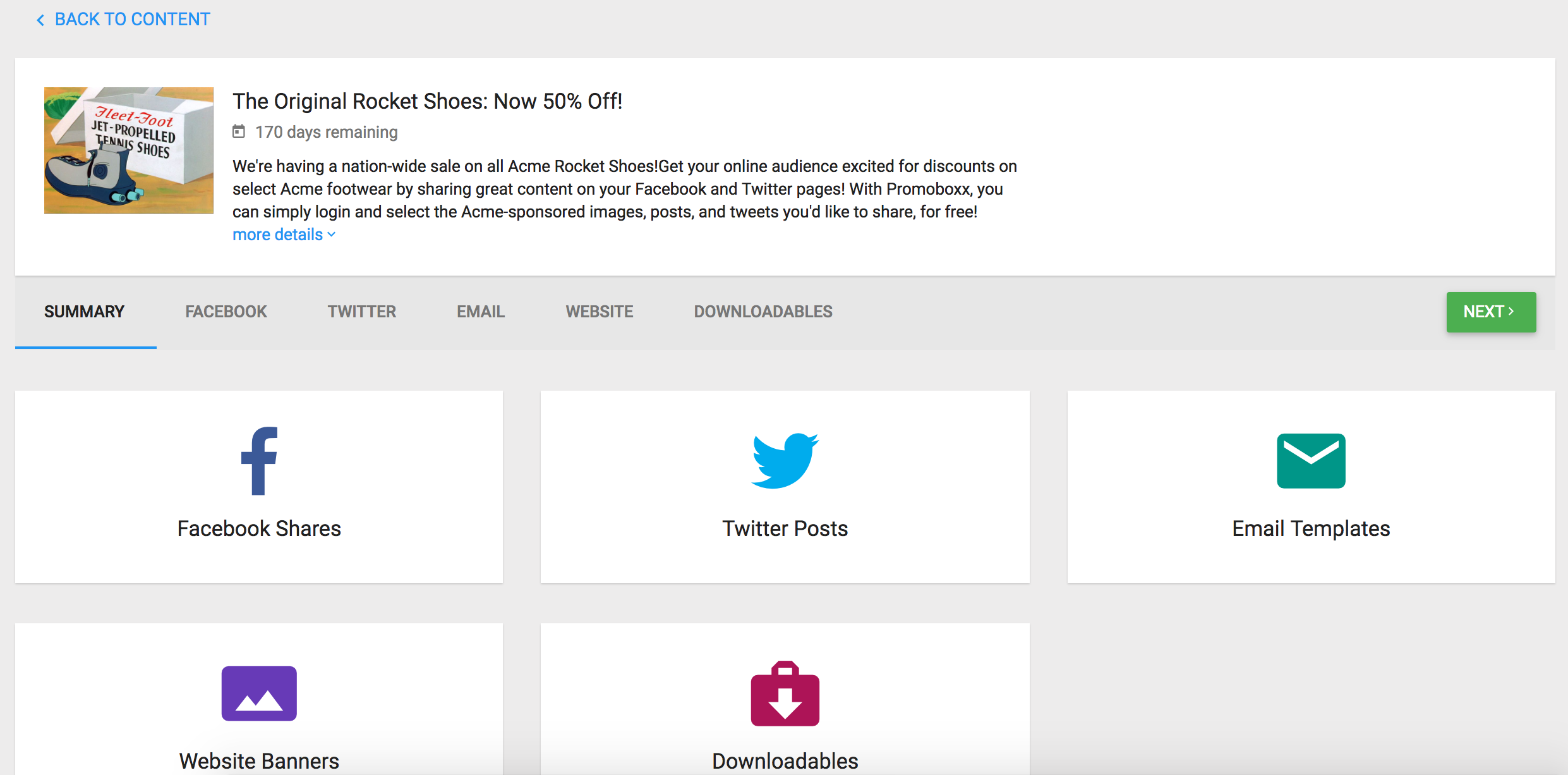
Task: Select the Summary tab
Action: 85,312
